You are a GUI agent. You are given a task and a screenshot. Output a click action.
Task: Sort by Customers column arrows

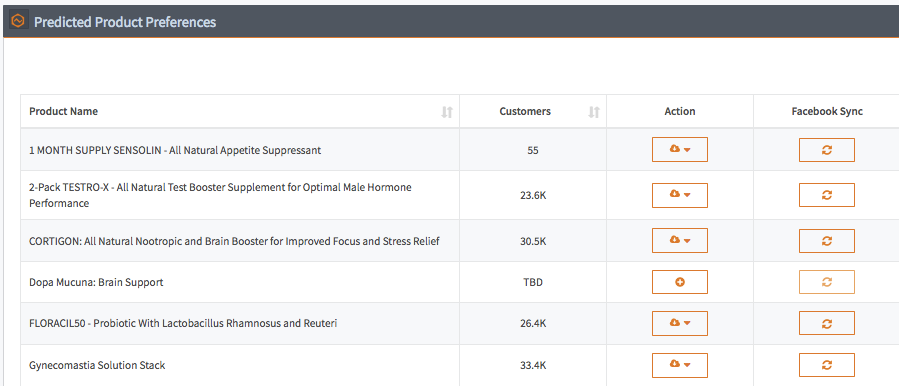[x=594, y=112]
